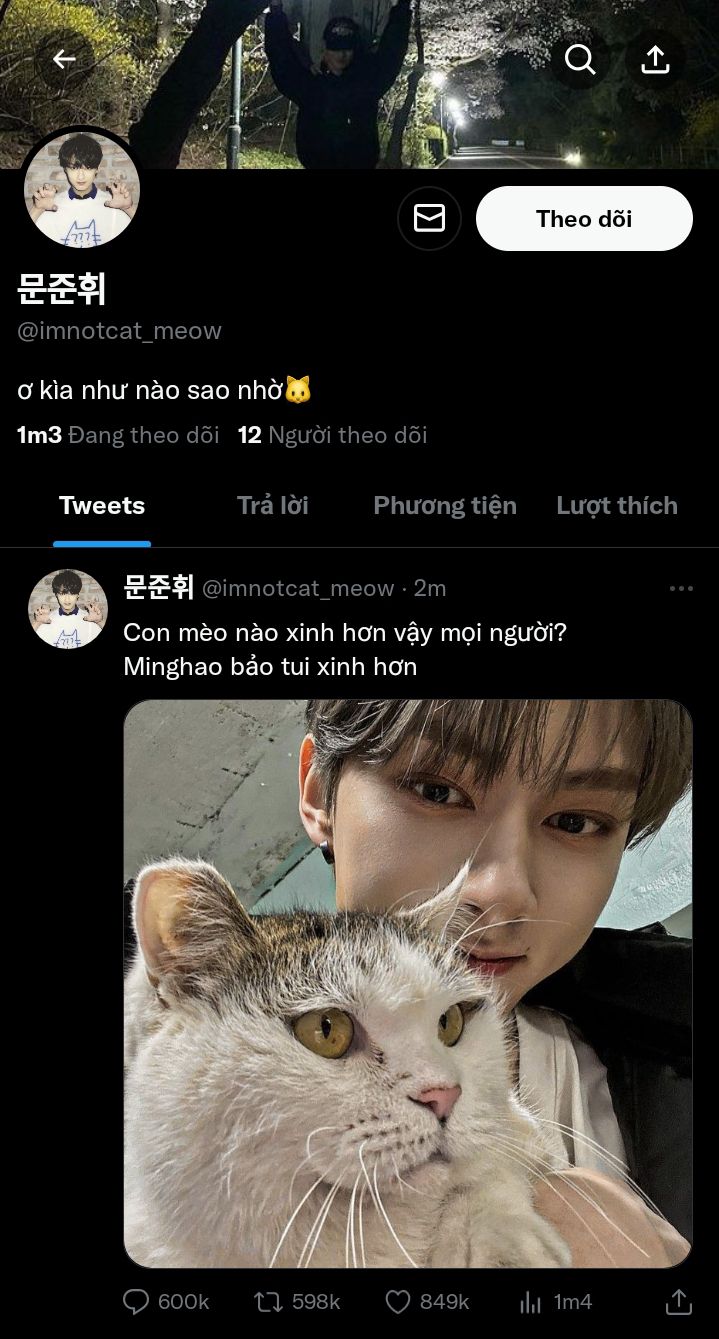This screenshot has width=719, height=1339.
Task: Reply to the tweet via comment icon
Action: click(136, 1301)
